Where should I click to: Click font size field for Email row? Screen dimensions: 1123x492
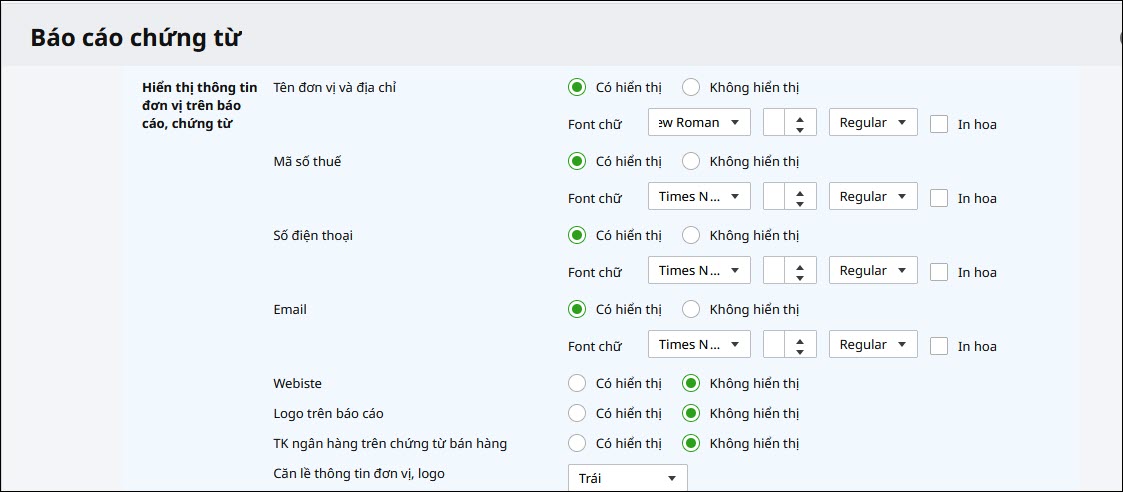(774, 344)
